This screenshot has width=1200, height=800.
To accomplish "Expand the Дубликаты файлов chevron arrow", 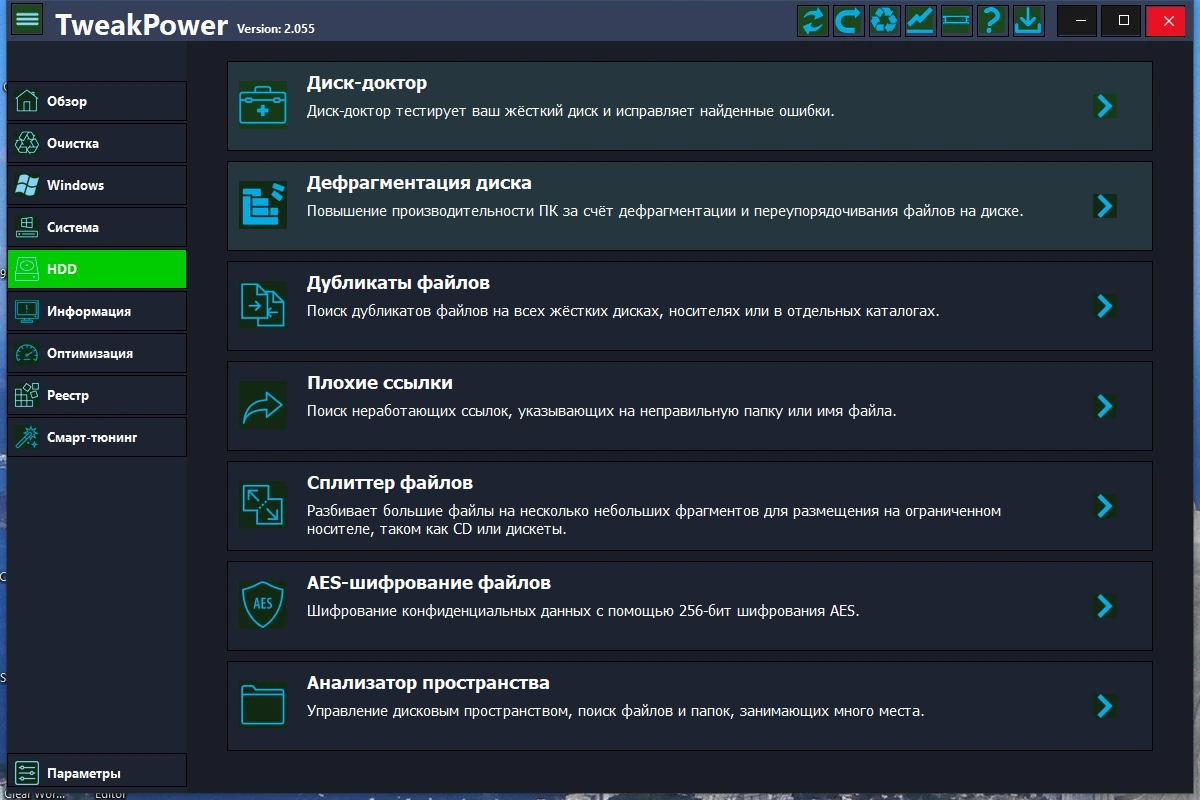I will (x=1104, y=306).
